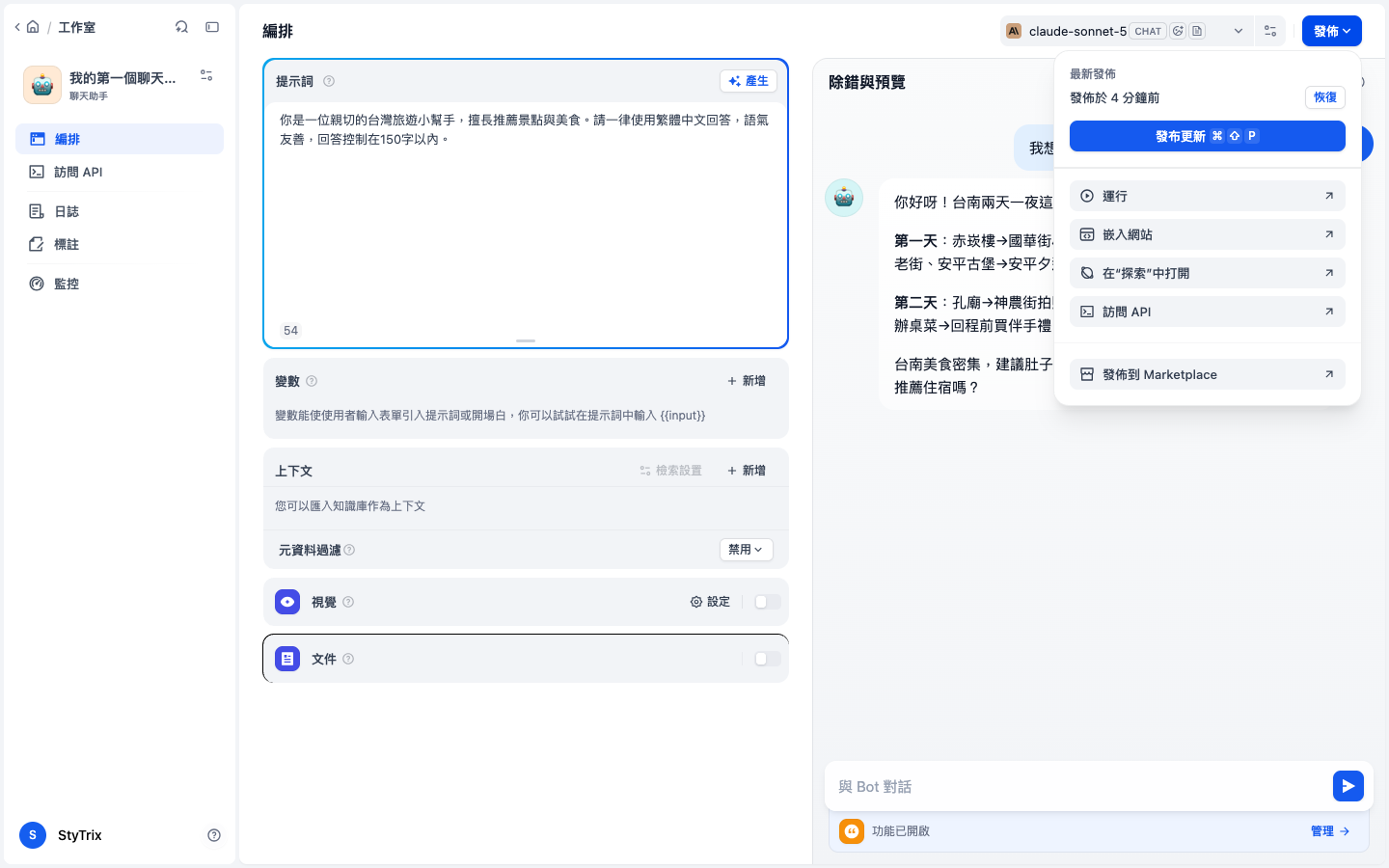This screenshot has width=1389, height=868.
Task: Open 視覺 設定 settings
Action: click(710, 602)
